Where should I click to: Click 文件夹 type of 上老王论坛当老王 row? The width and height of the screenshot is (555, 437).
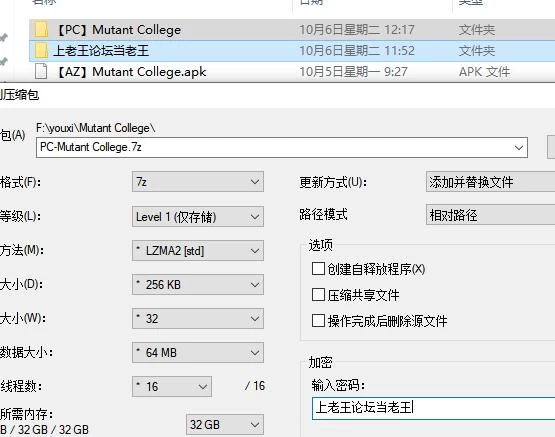pos(476,51)
